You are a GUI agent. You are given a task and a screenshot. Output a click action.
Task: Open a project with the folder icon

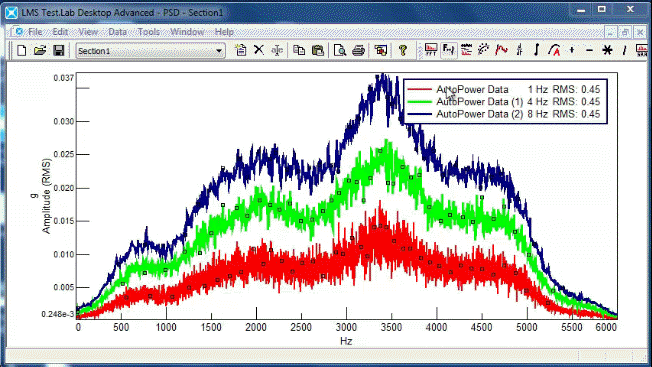40,51
